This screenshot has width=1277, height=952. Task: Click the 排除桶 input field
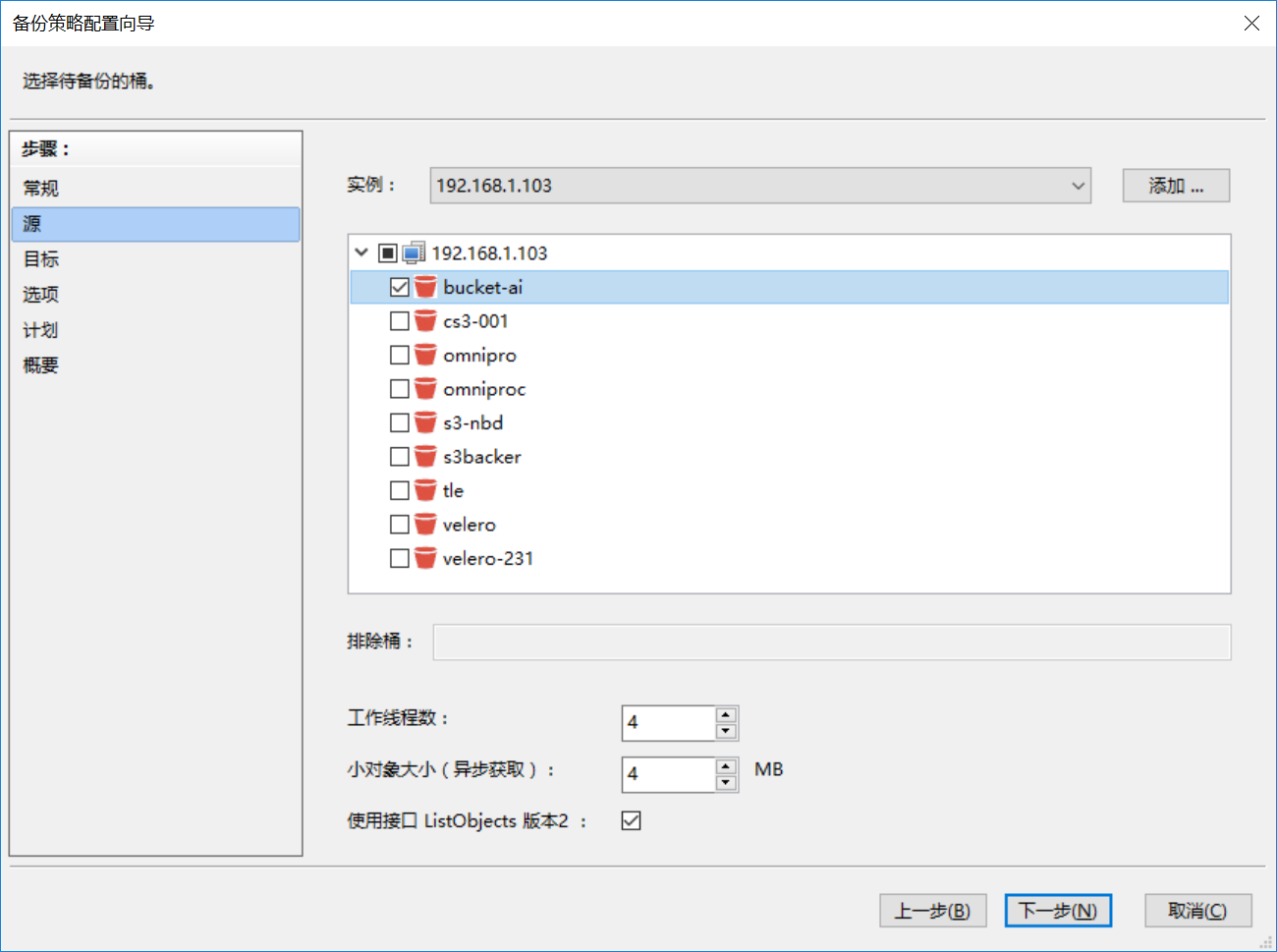[x=831, y=642]
